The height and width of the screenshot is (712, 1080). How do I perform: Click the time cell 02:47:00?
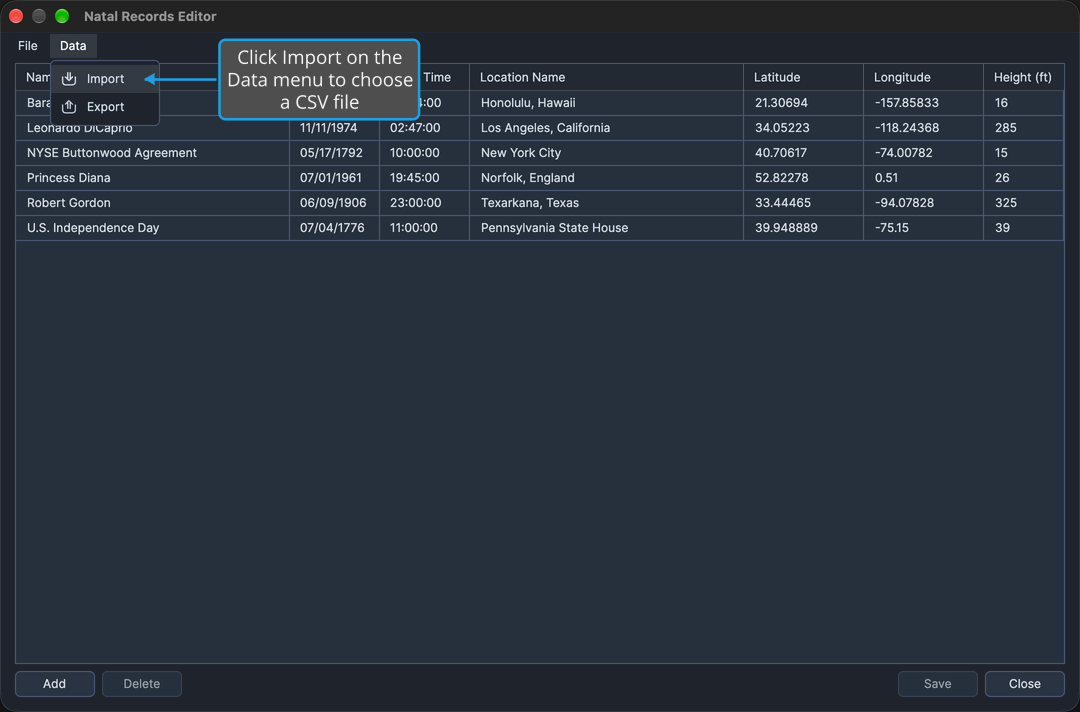click(x=424, y=128)
